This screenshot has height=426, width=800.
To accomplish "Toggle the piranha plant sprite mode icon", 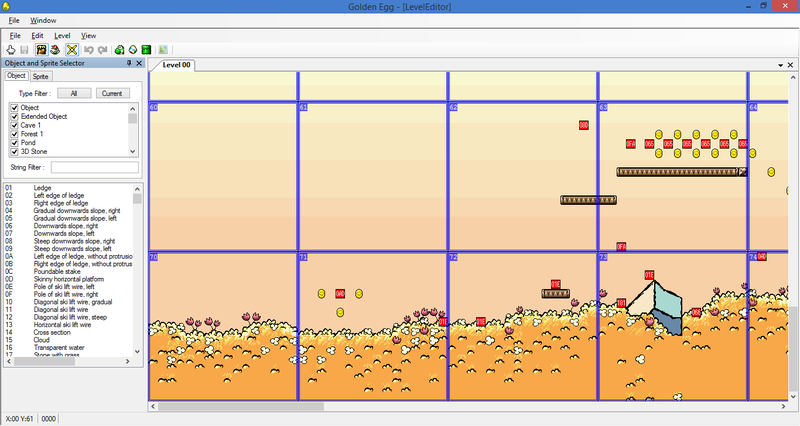I will [x=55, y=49].
